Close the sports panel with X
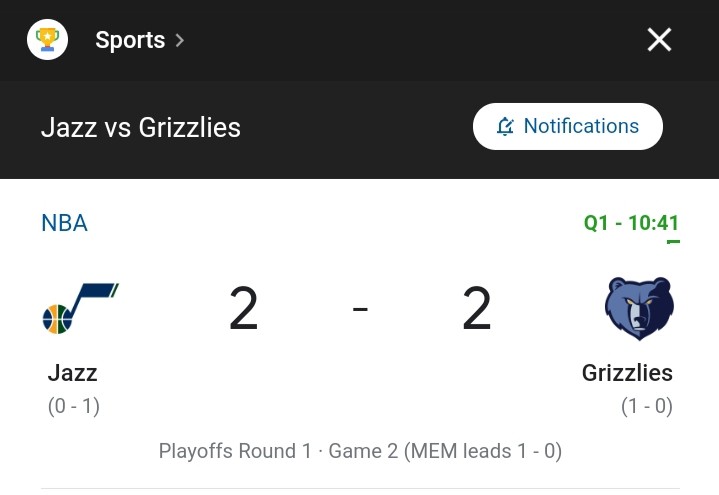 click(x=659, y=39)
